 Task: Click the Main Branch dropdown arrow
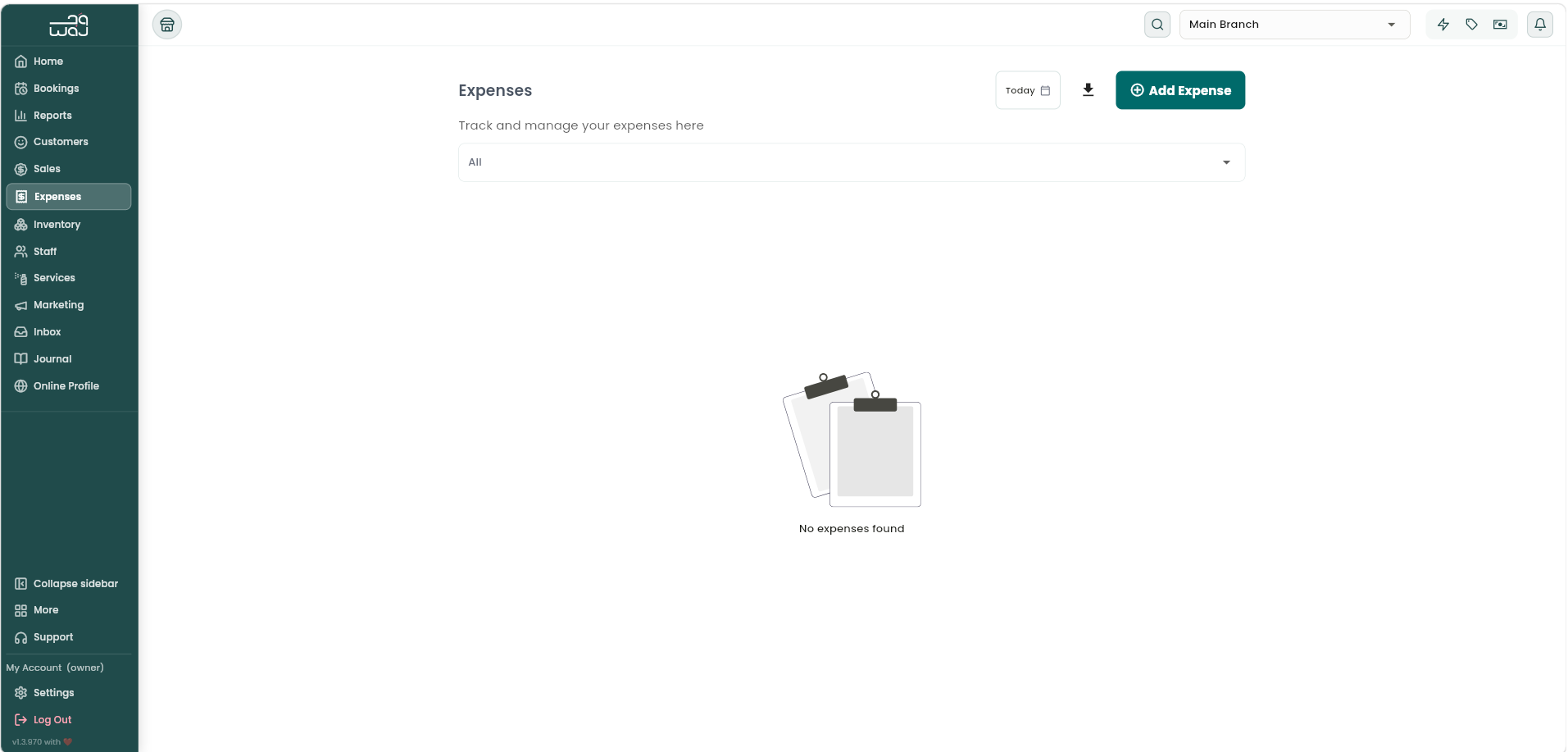pyautogui.click(x=1391, y=25)
